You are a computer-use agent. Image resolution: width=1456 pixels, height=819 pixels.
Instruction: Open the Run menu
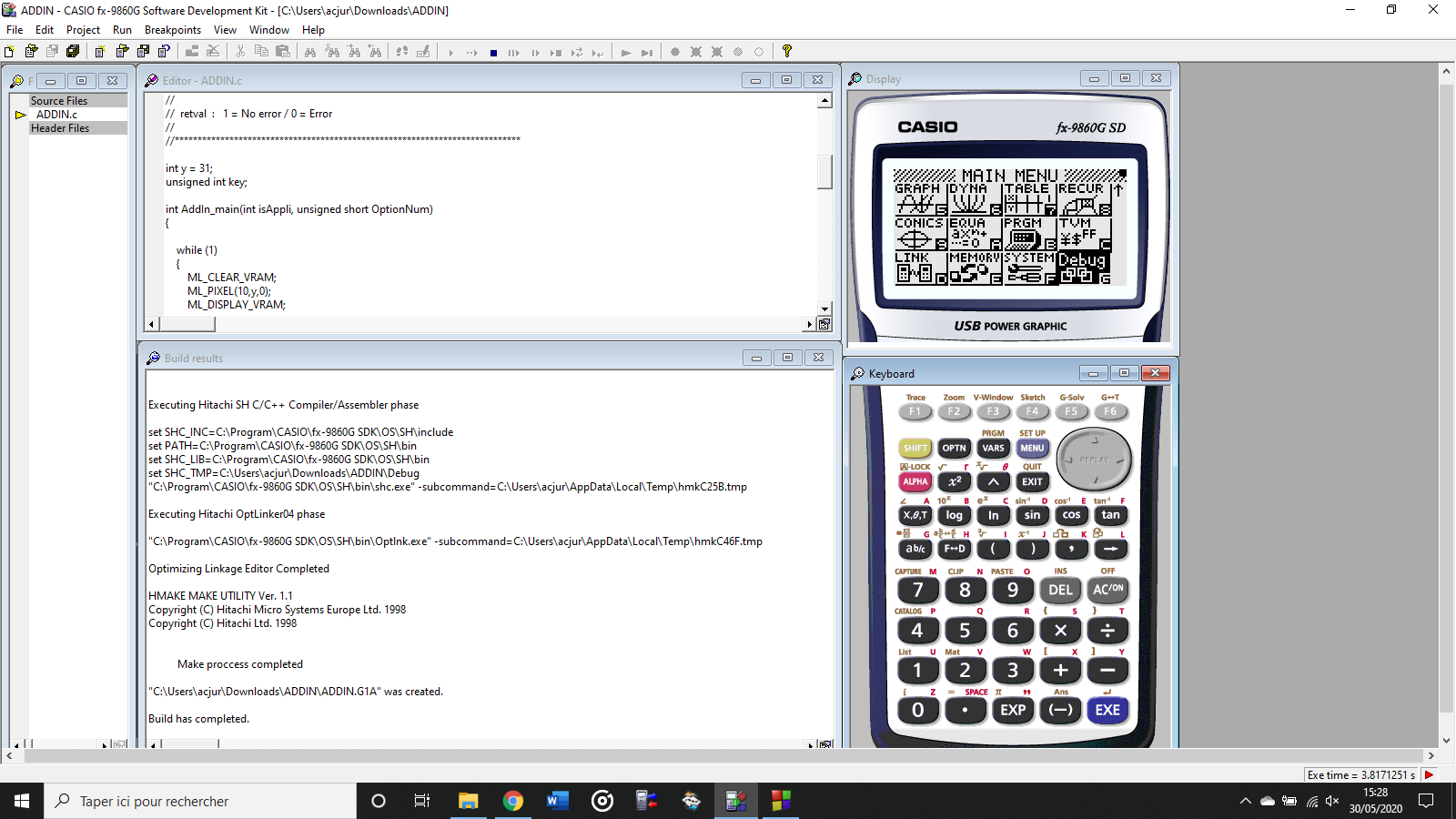pyautogui.click(x=122, y=30)
